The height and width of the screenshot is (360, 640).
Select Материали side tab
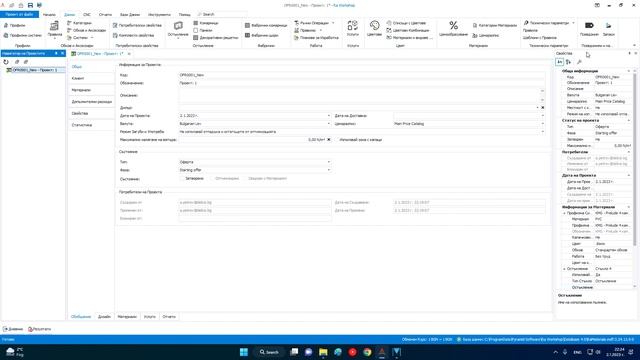coord(81,90)
